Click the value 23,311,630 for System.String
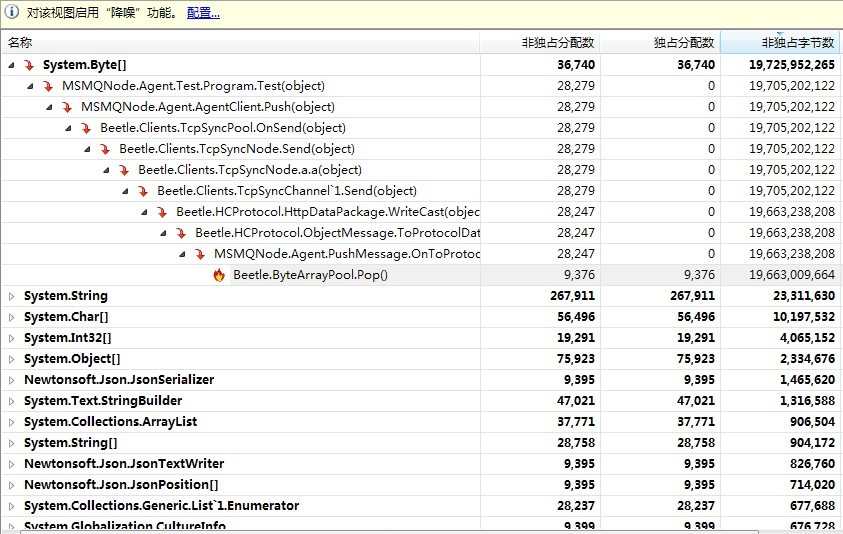 point(804,296)
